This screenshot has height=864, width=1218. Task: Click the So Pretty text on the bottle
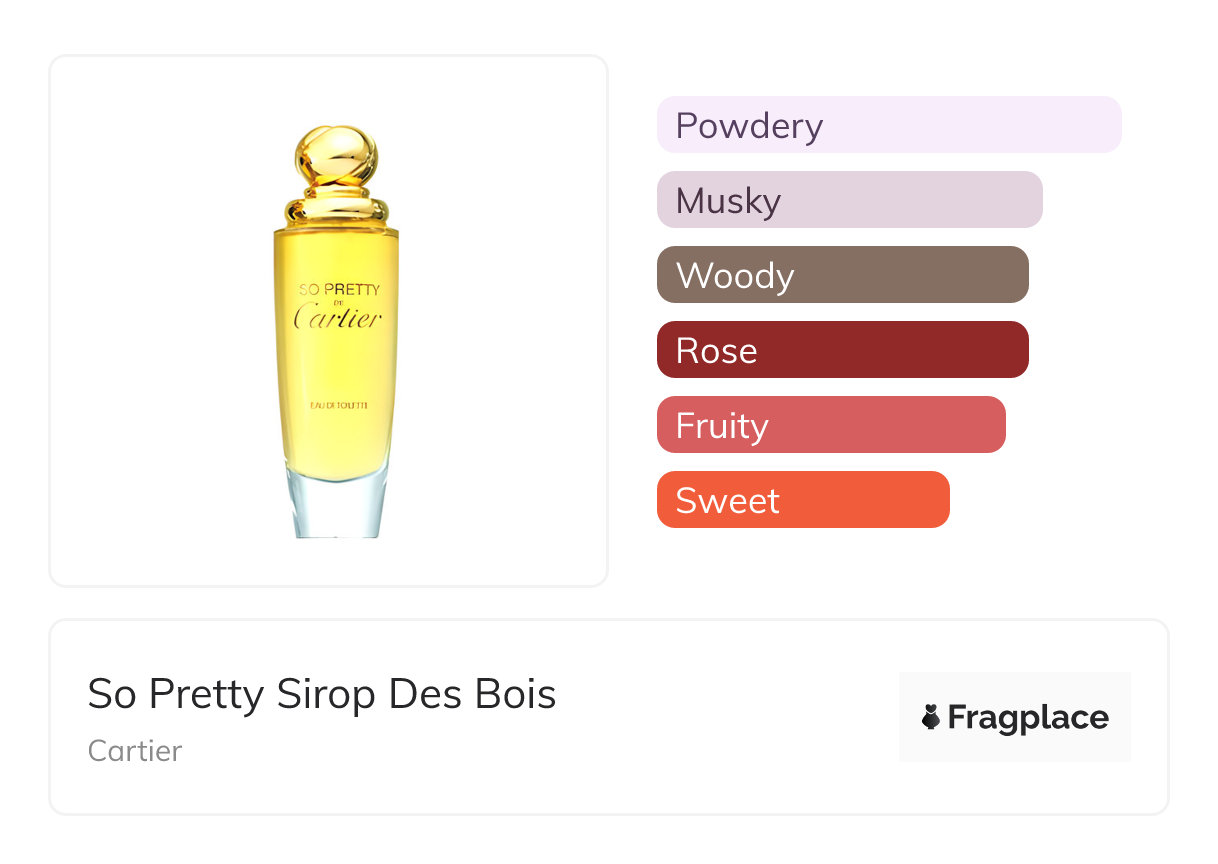click(340, 290)
